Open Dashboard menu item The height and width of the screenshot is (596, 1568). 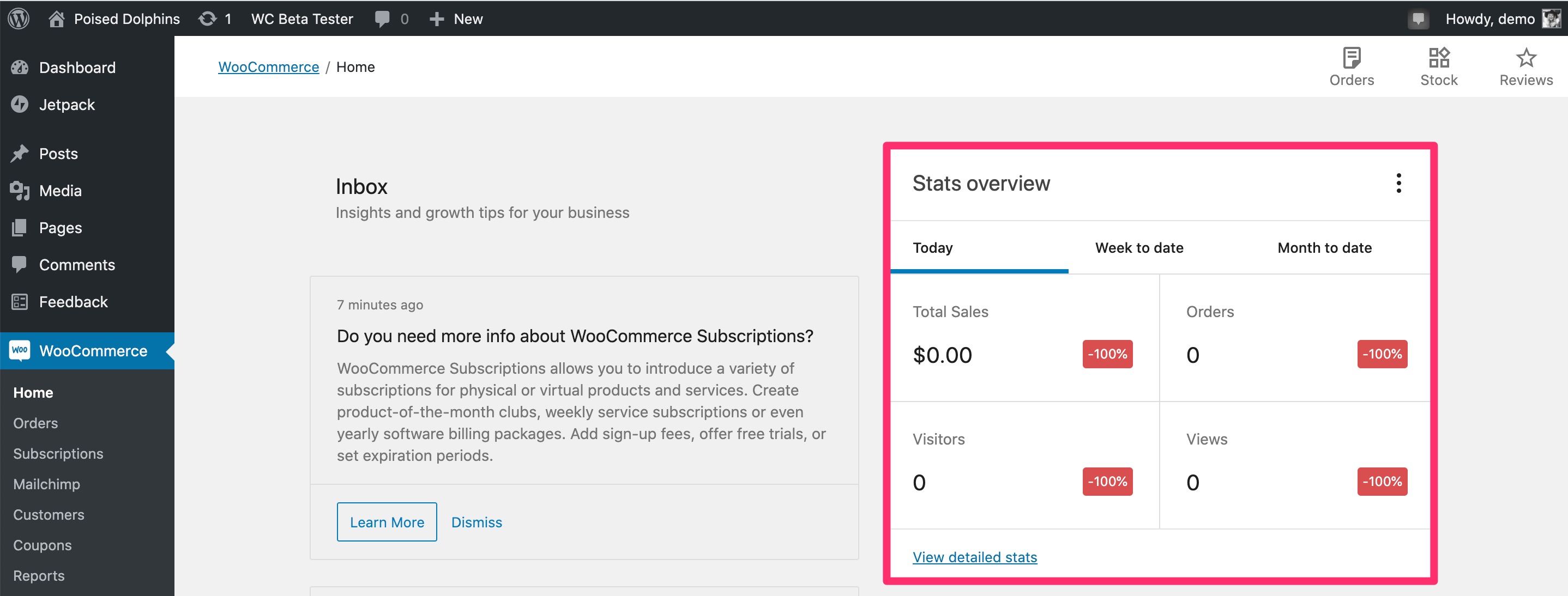pyautogui.click(x=87, y=68)
